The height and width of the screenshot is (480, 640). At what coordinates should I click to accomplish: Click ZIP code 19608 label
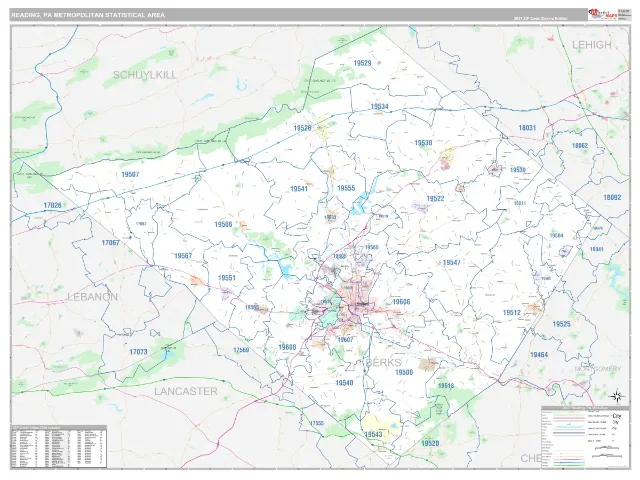[287, 347]
